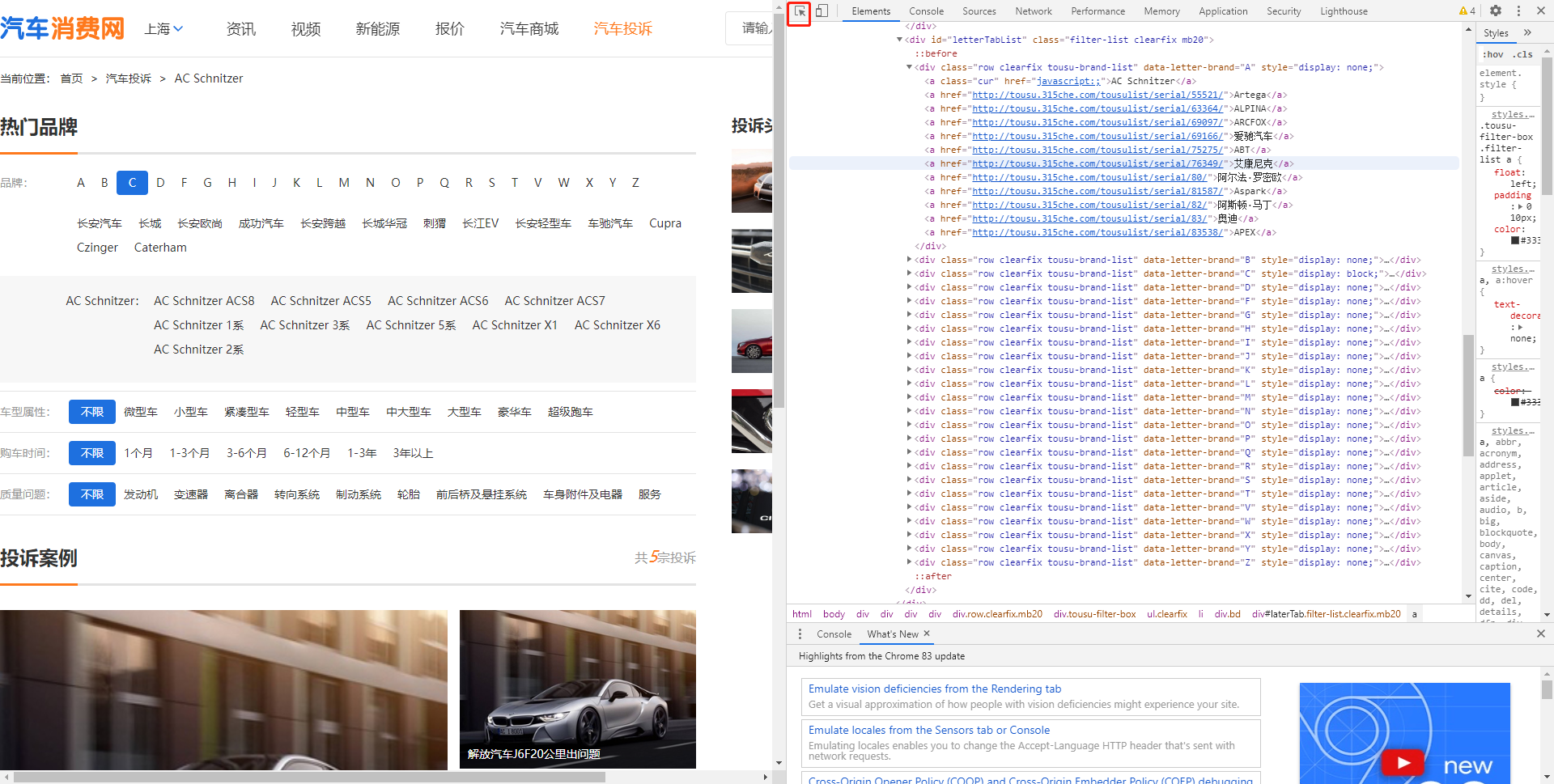This screenshot has height=784, width=1554.
Task: Expand the data-letter-brand Z div
Action: coord(909,562)
